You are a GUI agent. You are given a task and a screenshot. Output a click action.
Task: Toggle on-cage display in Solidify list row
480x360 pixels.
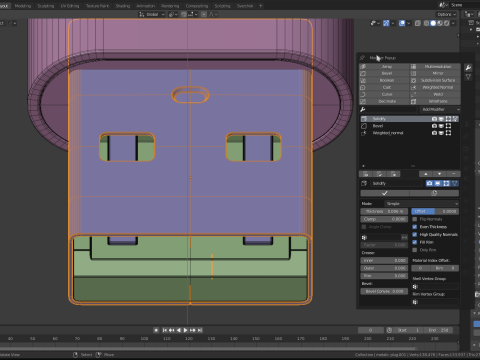pos(455,119)
